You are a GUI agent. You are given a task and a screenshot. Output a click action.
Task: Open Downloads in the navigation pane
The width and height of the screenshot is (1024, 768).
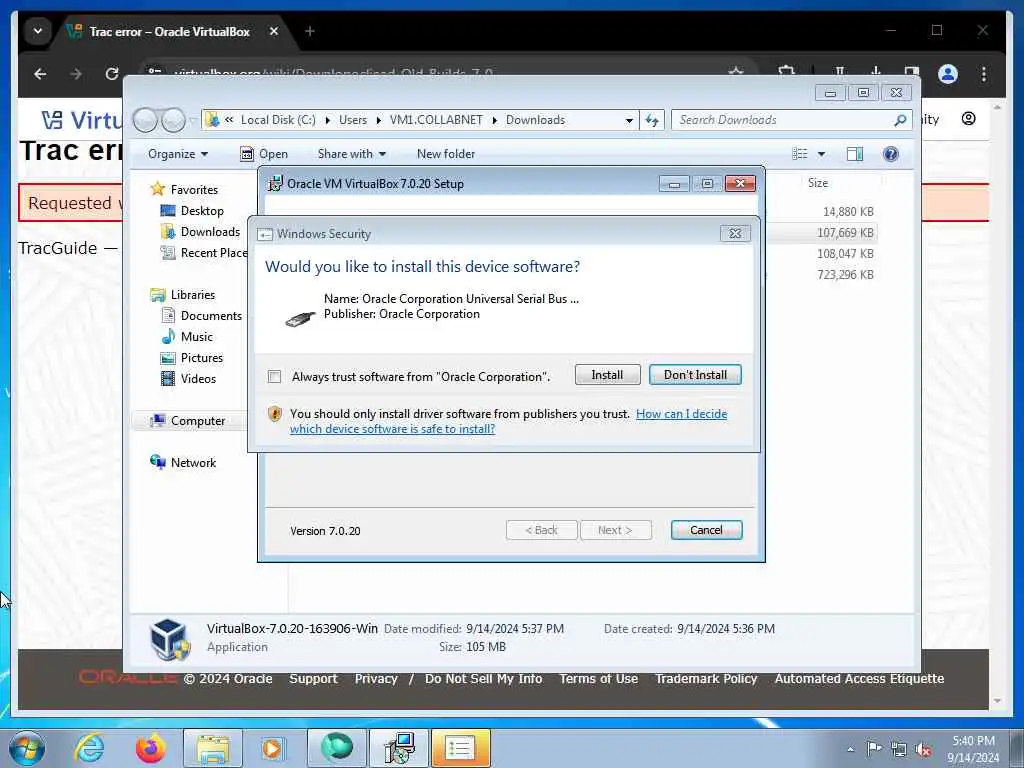(x=210, y=232)
